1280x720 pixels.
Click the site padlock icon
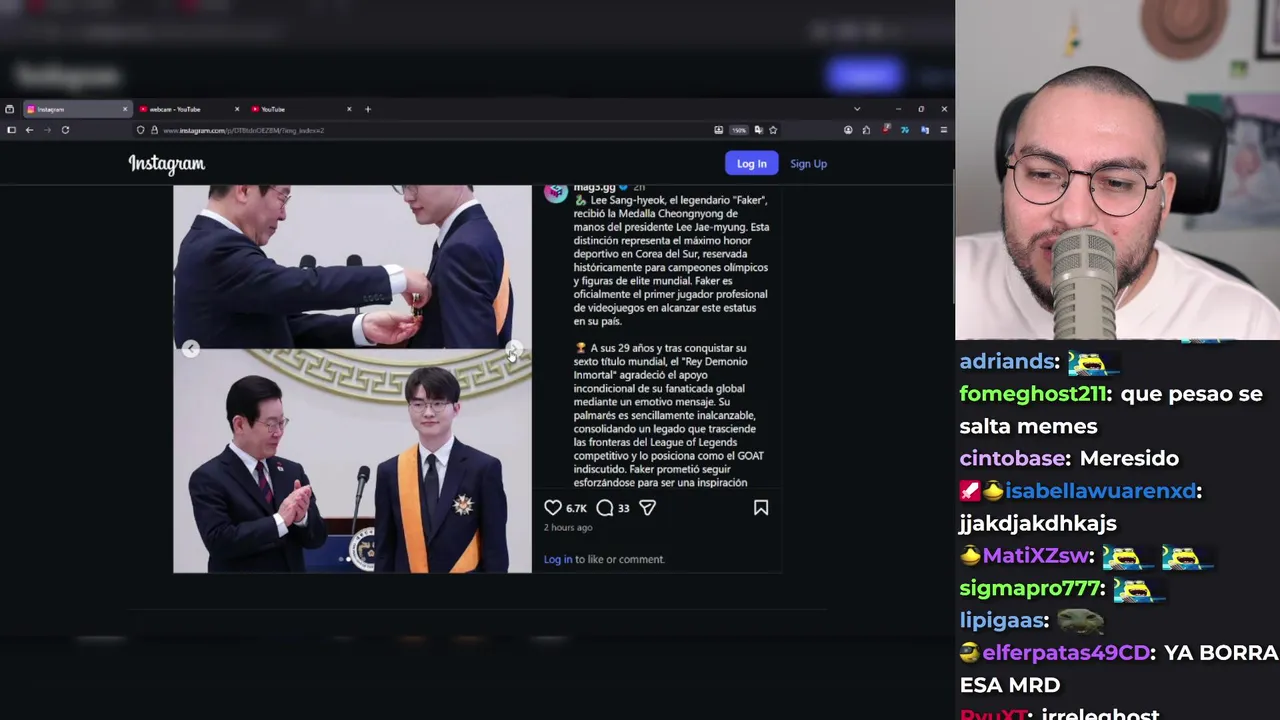(x=154, y=130)
